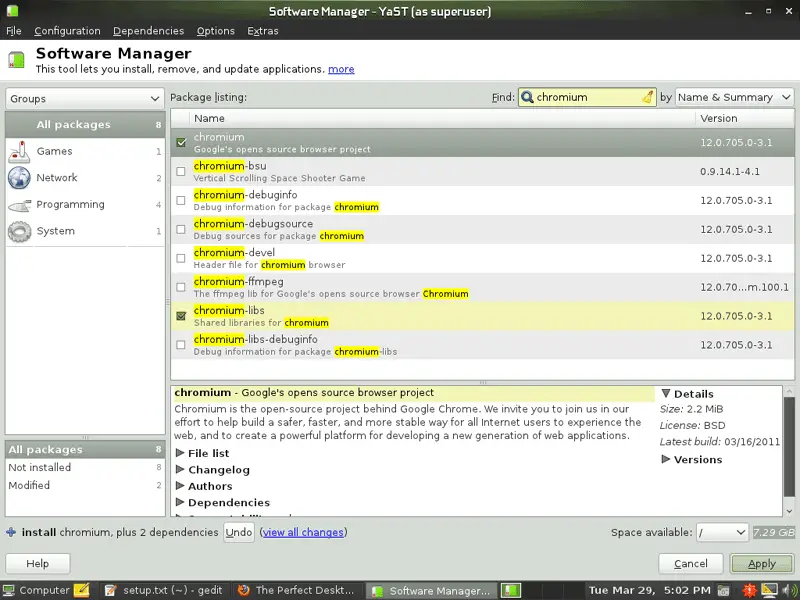Click the Apply button
This screenshot has width=800, height=600.
coord(762,563)
